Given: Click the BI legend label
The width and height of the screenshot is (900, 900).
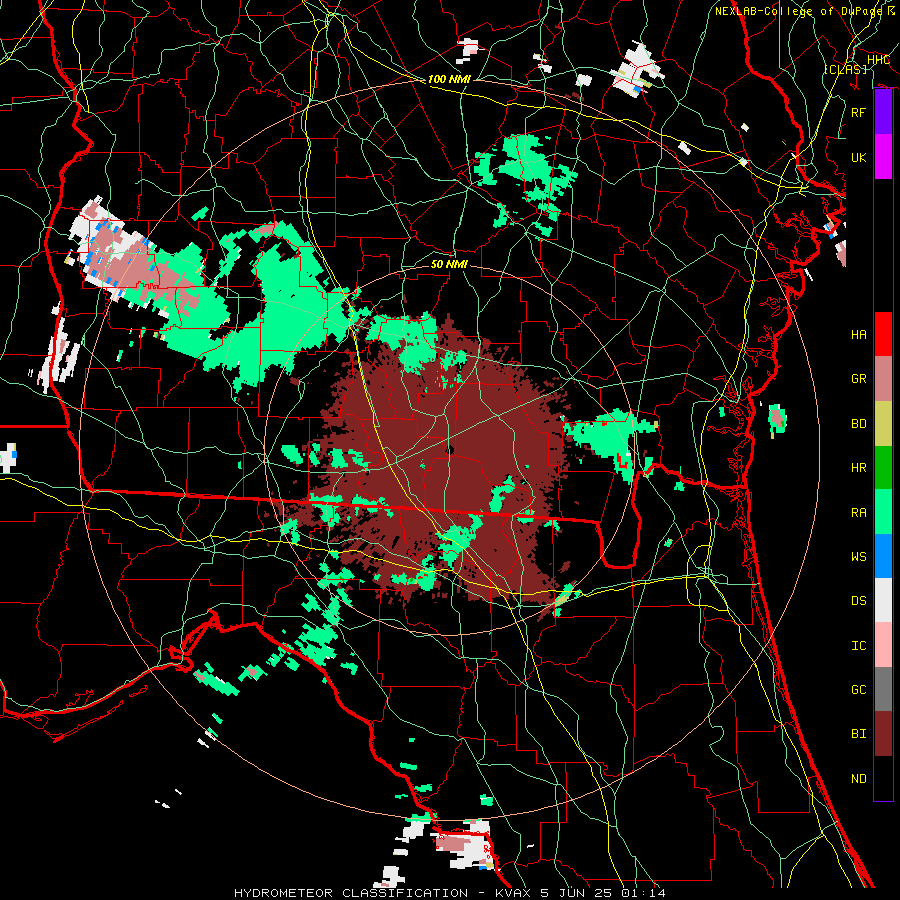Looking at the screenshot, I should [x=859, y=734].
